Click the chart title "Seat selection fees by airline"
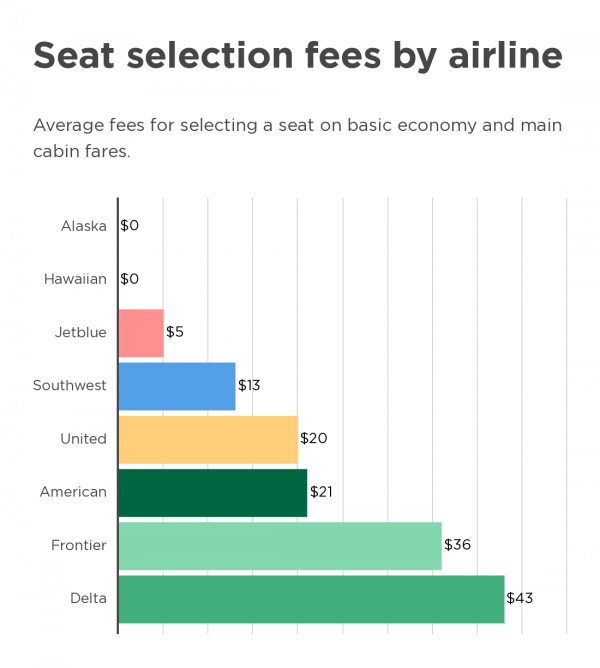This screenshot has width=600, height=668. pyautogui.click(x=297, y=55)
